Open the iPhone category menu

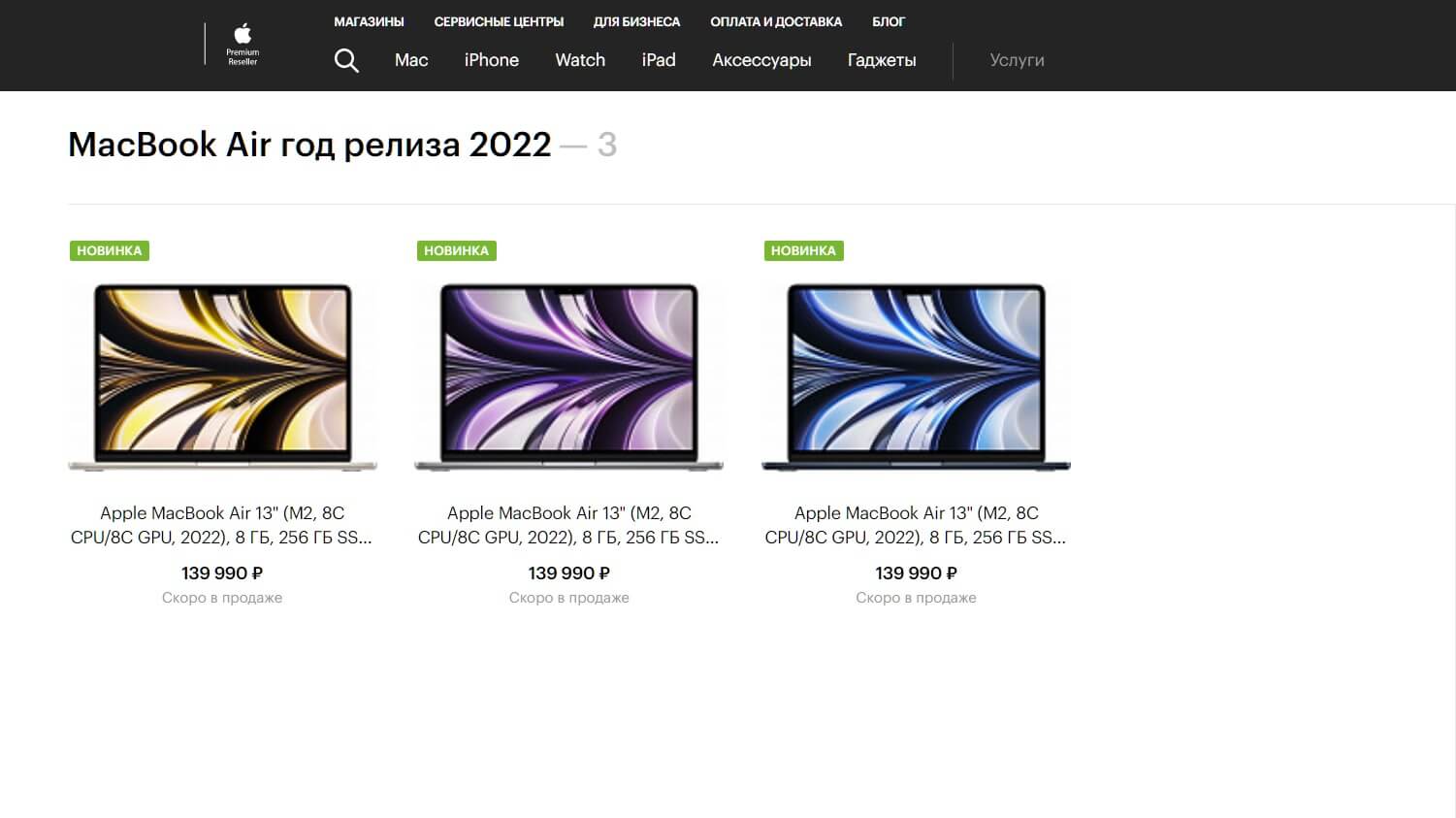click(x=491, y=60)
